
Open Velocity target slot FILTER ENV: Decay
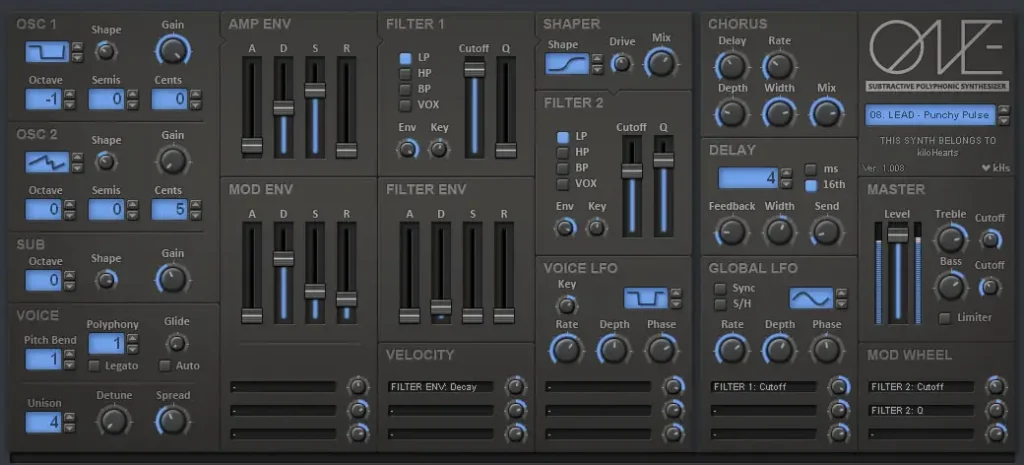[441, 387]
